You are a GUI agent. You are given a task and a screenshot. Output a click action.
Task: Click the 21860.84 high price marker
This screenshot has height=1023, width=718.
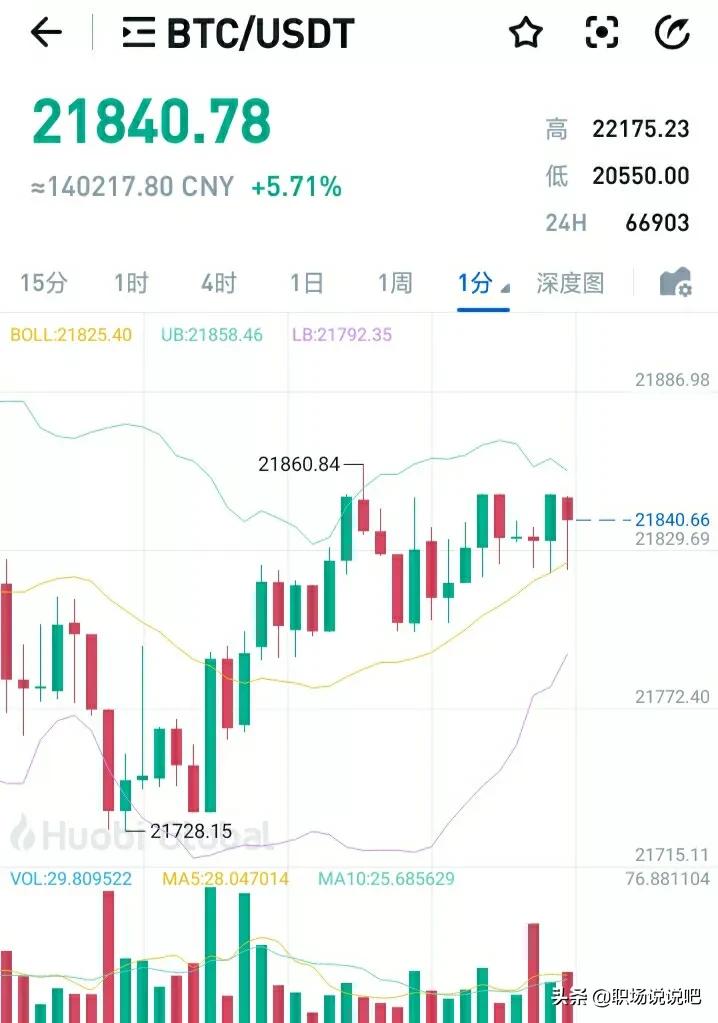(299, 464)
